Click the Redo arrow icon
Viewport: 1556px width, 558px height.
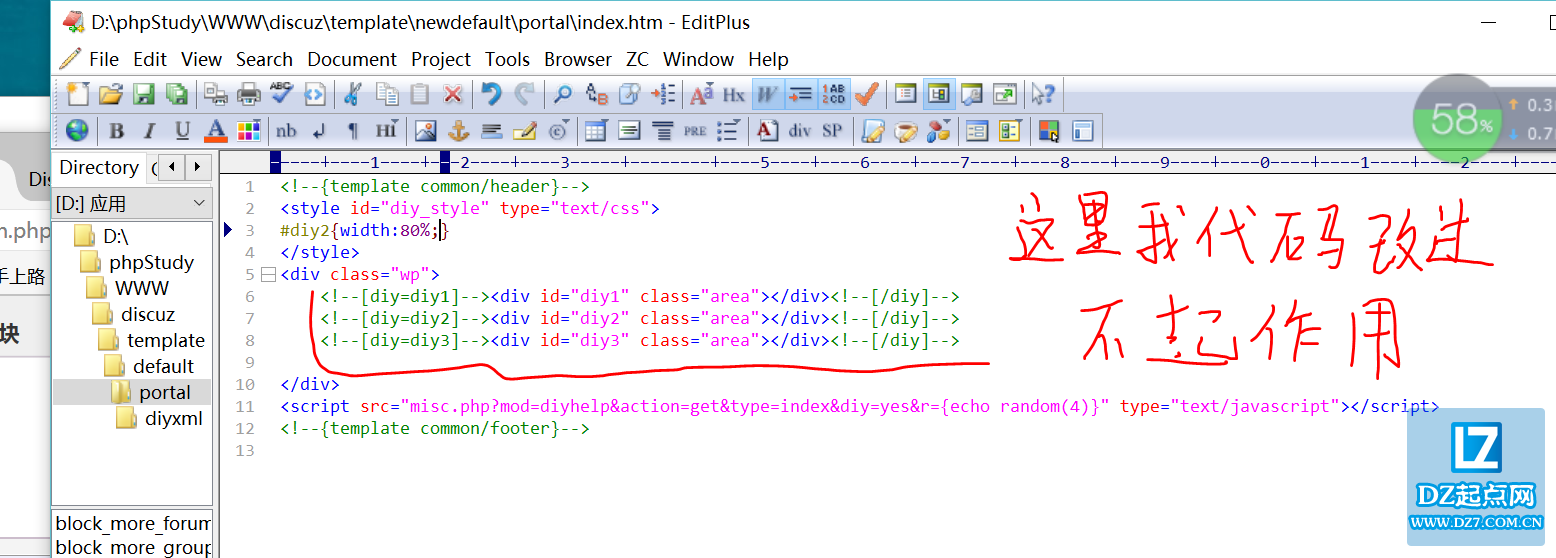tap(524, 94)
